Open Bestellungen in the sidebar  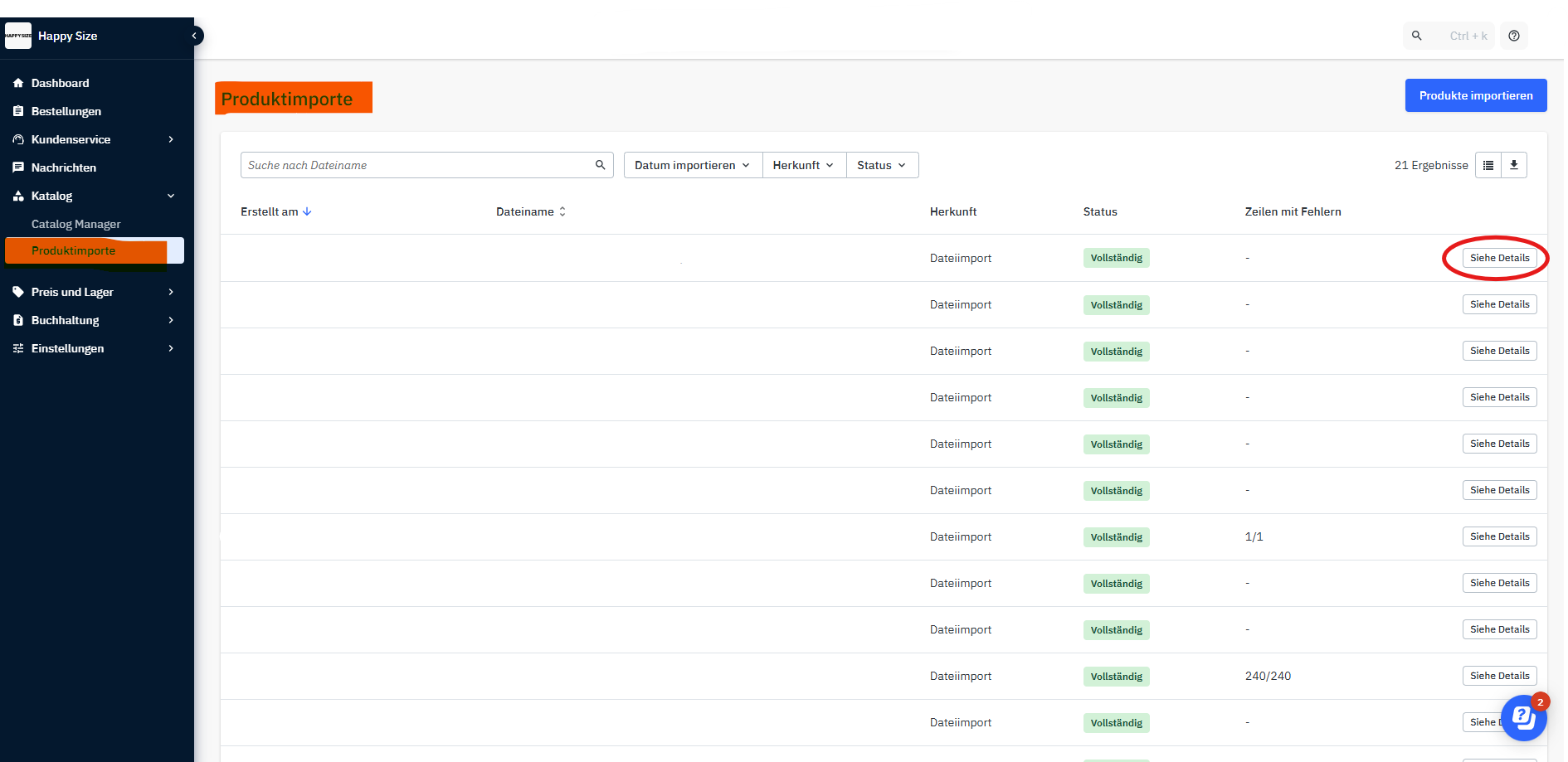point(66,111)
